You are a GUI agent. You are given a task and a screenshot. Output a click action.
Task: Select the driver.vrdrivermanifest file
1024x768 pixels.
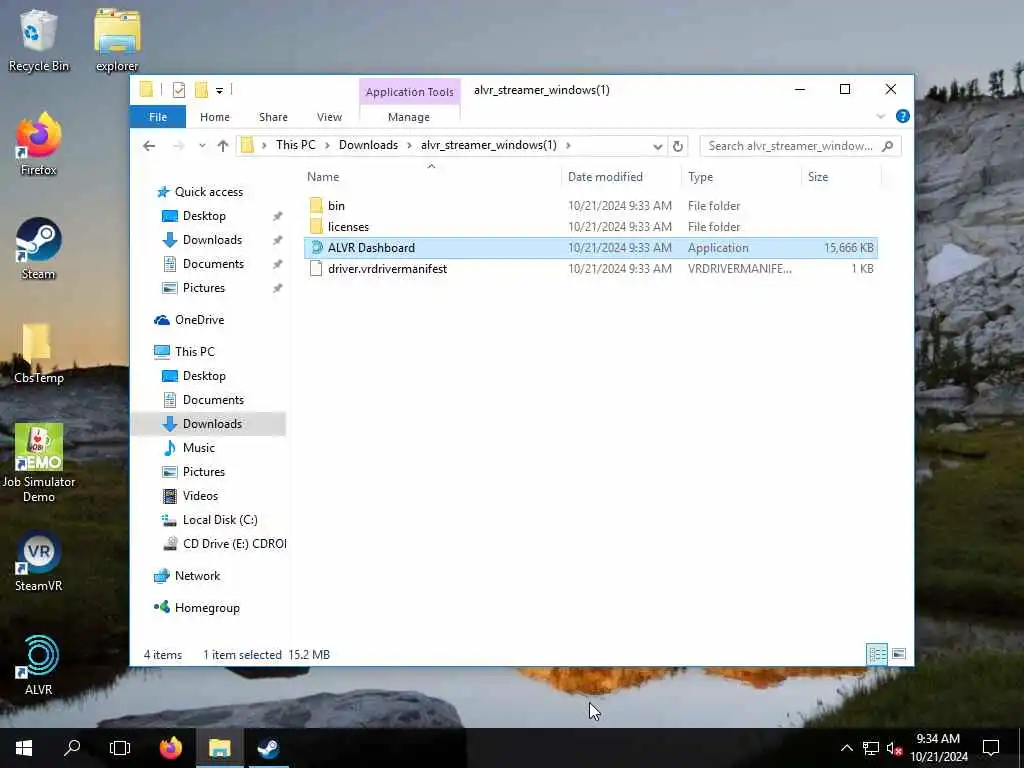(x=591, y=268)
